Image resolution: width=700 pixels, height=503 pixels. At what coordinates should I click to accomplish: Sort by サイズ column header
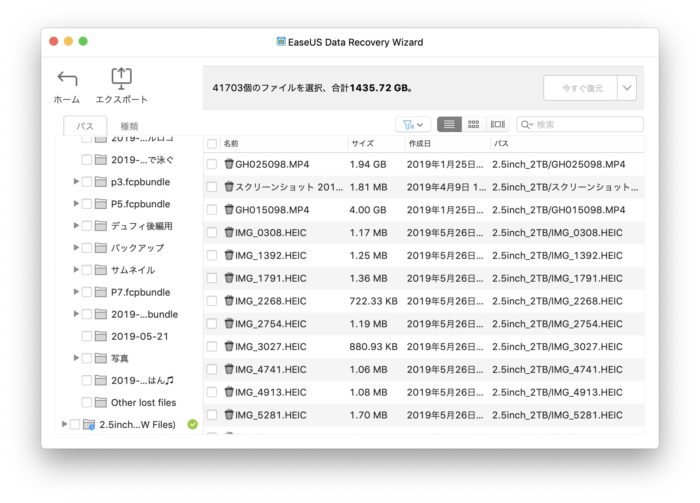362,144
